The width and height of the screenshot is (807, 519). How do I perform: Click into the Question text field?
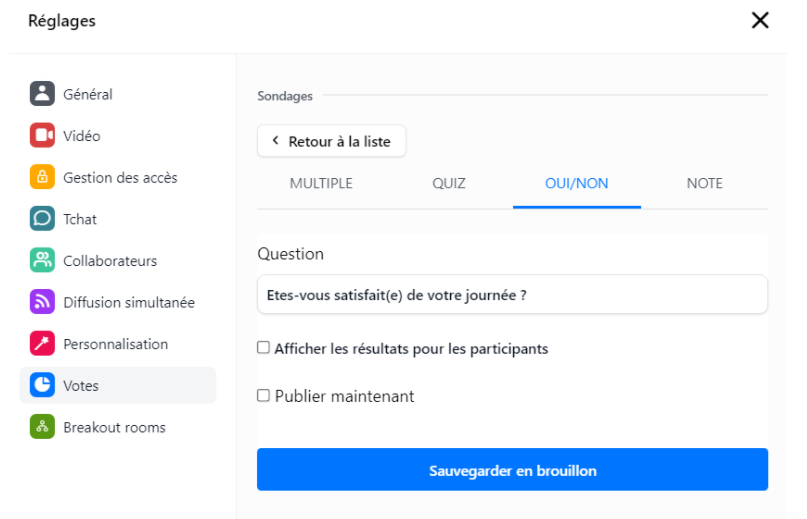pos(513,295)
